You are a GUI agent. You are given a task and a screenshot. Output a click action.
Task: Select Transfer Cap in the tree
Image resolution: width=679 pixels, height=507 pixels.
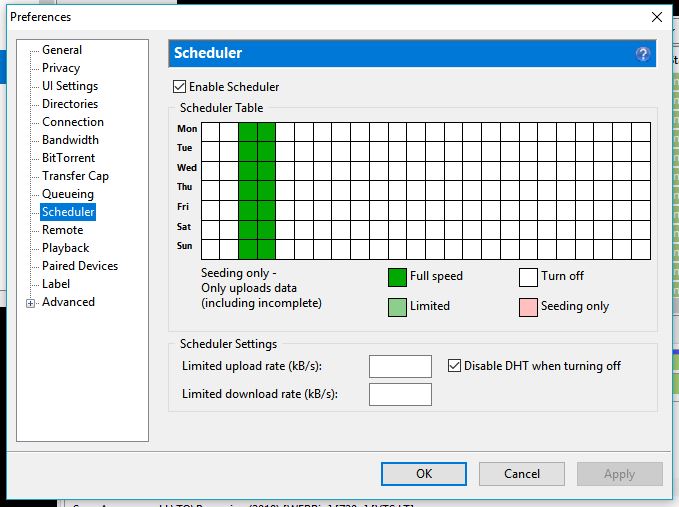(x=75, y=176)
